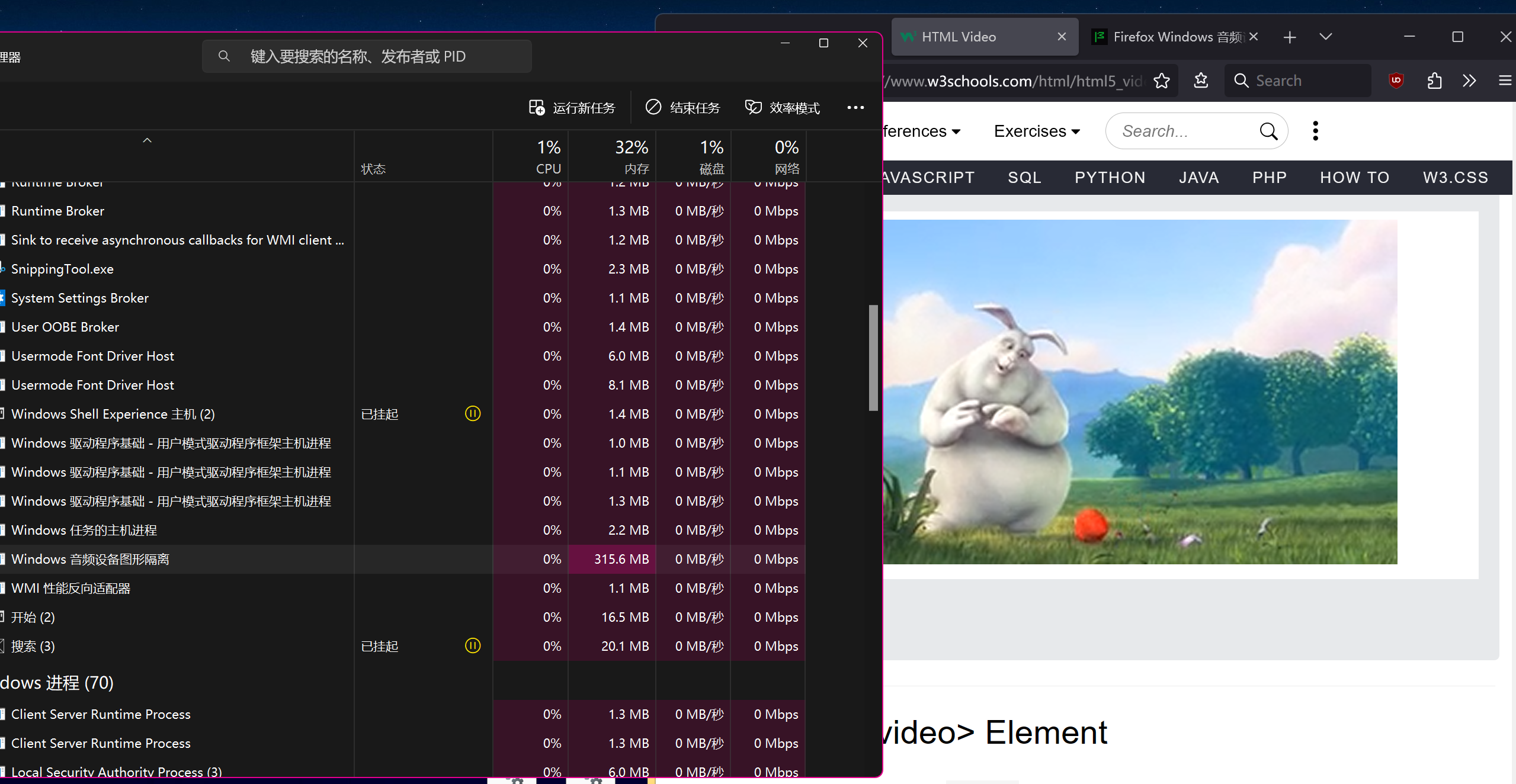Toggle Efficiency mode button
1516x784 pixels.
pyautogui.click(x=782, y=108)
